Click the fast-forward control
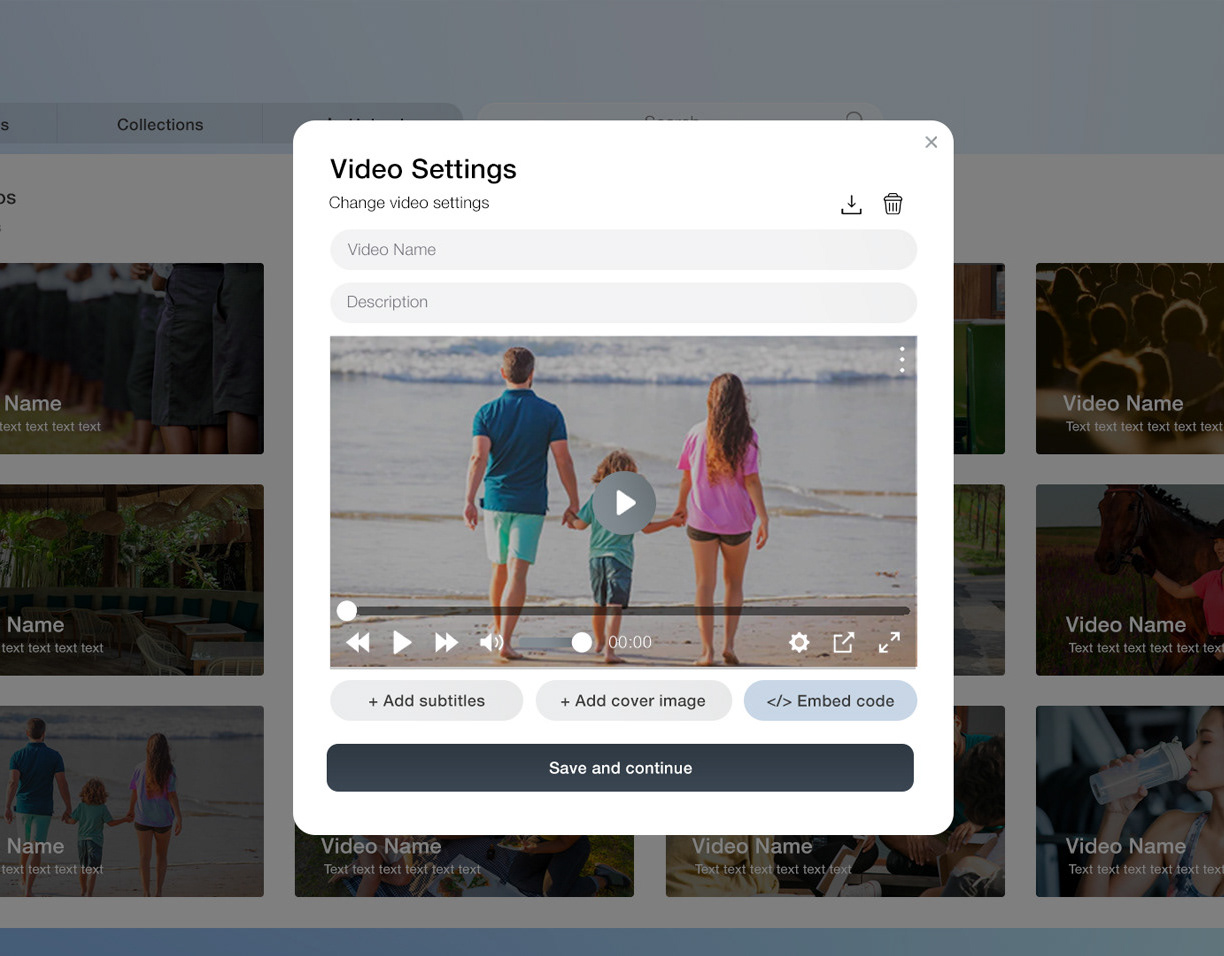The height and width of the screenshot is (956, 1224). 446,643
